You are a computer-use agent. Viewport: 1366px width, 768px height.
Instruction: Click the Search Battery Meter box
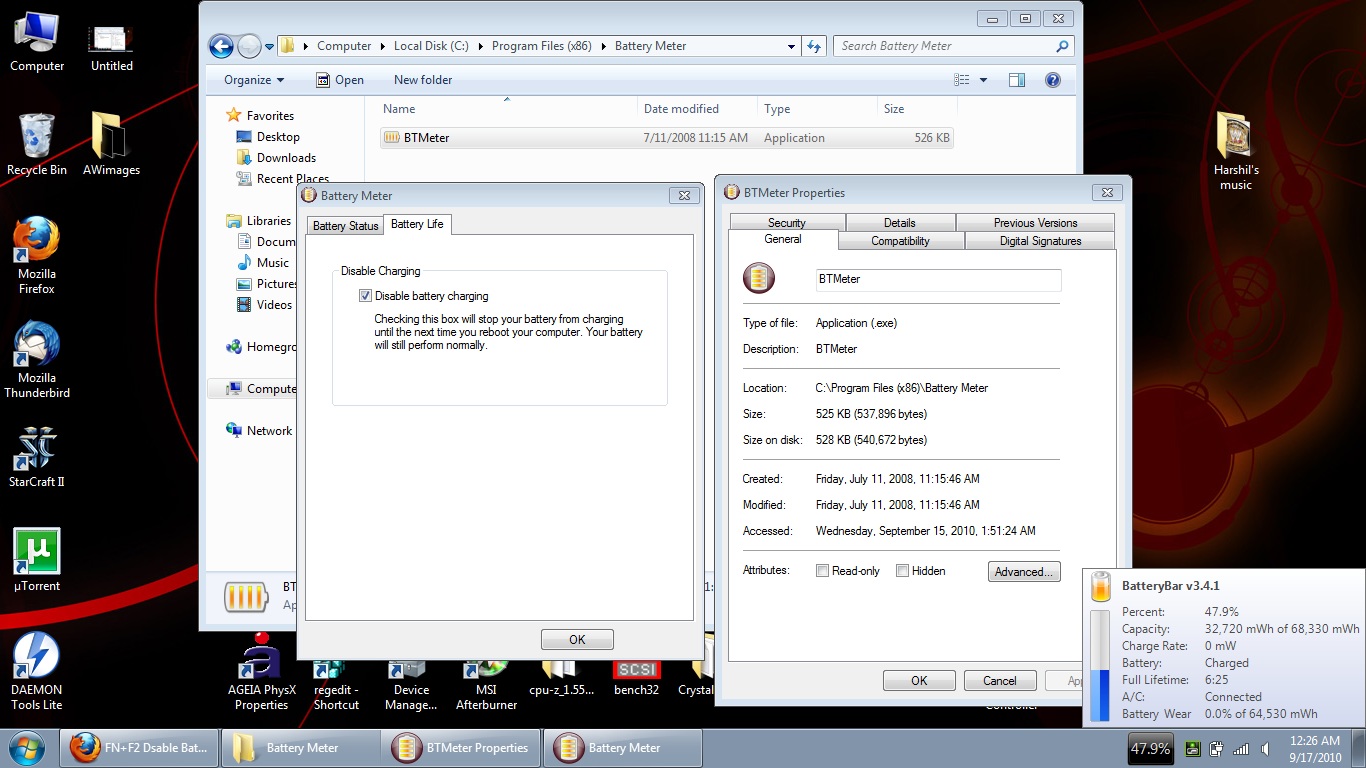click(x=955, y=46)
